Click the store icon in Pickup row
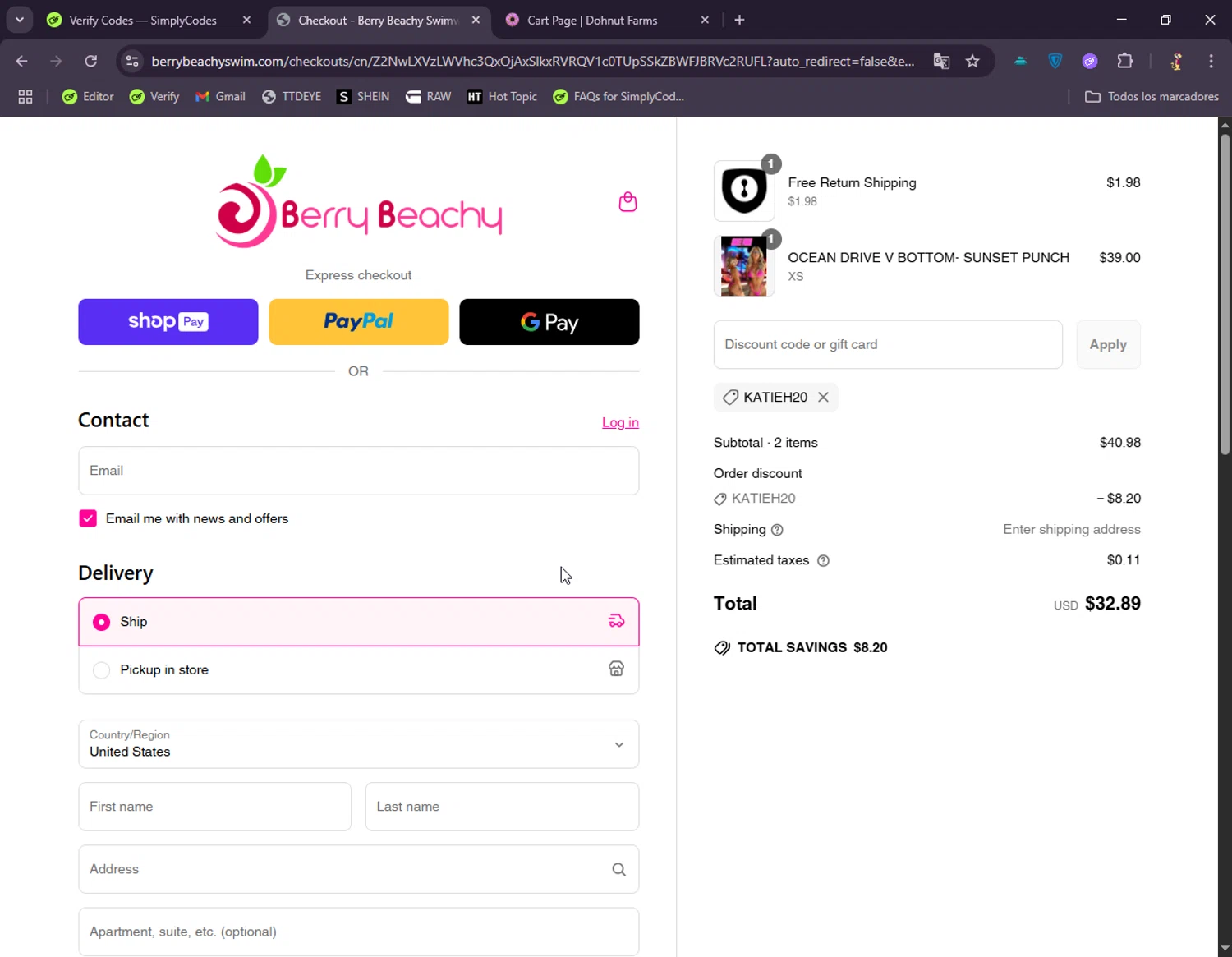Screen dimensions: 1232x957 (x=616, y=669)
